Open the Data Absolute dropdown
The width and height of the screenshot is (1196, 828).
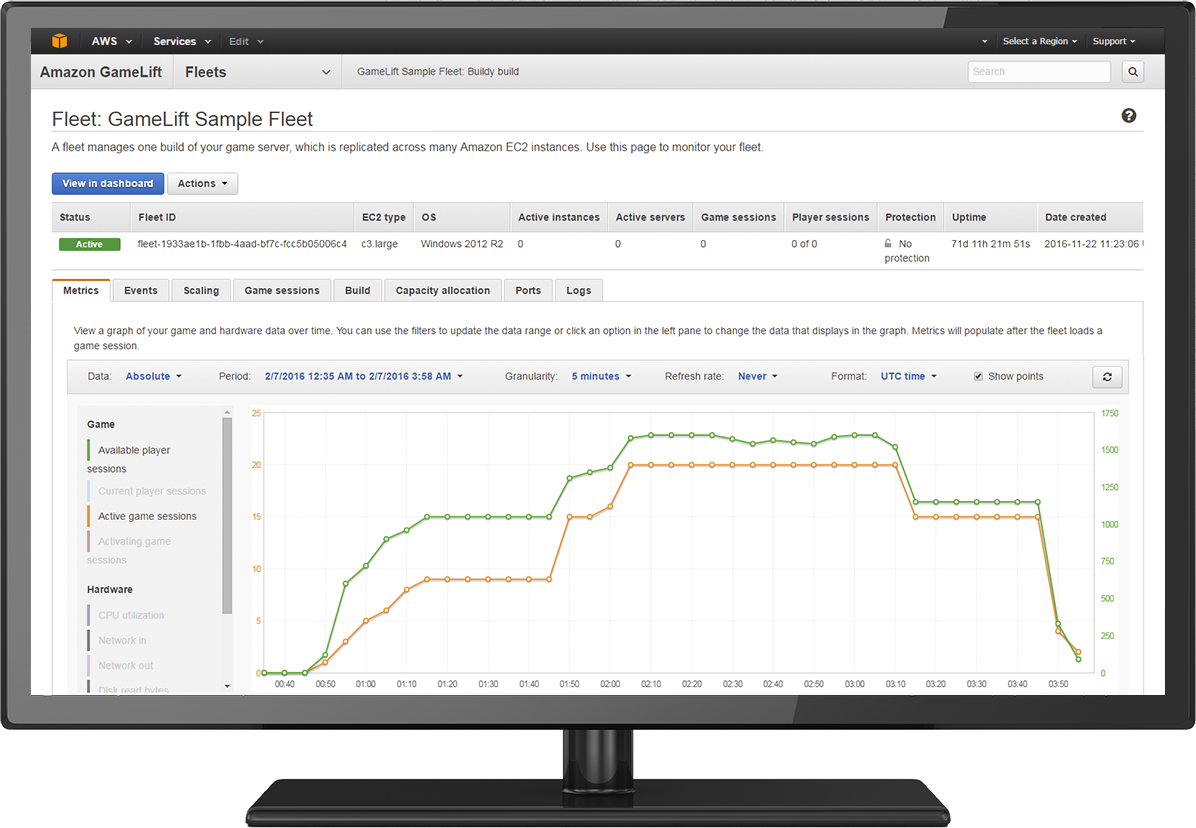click(153, 377)
